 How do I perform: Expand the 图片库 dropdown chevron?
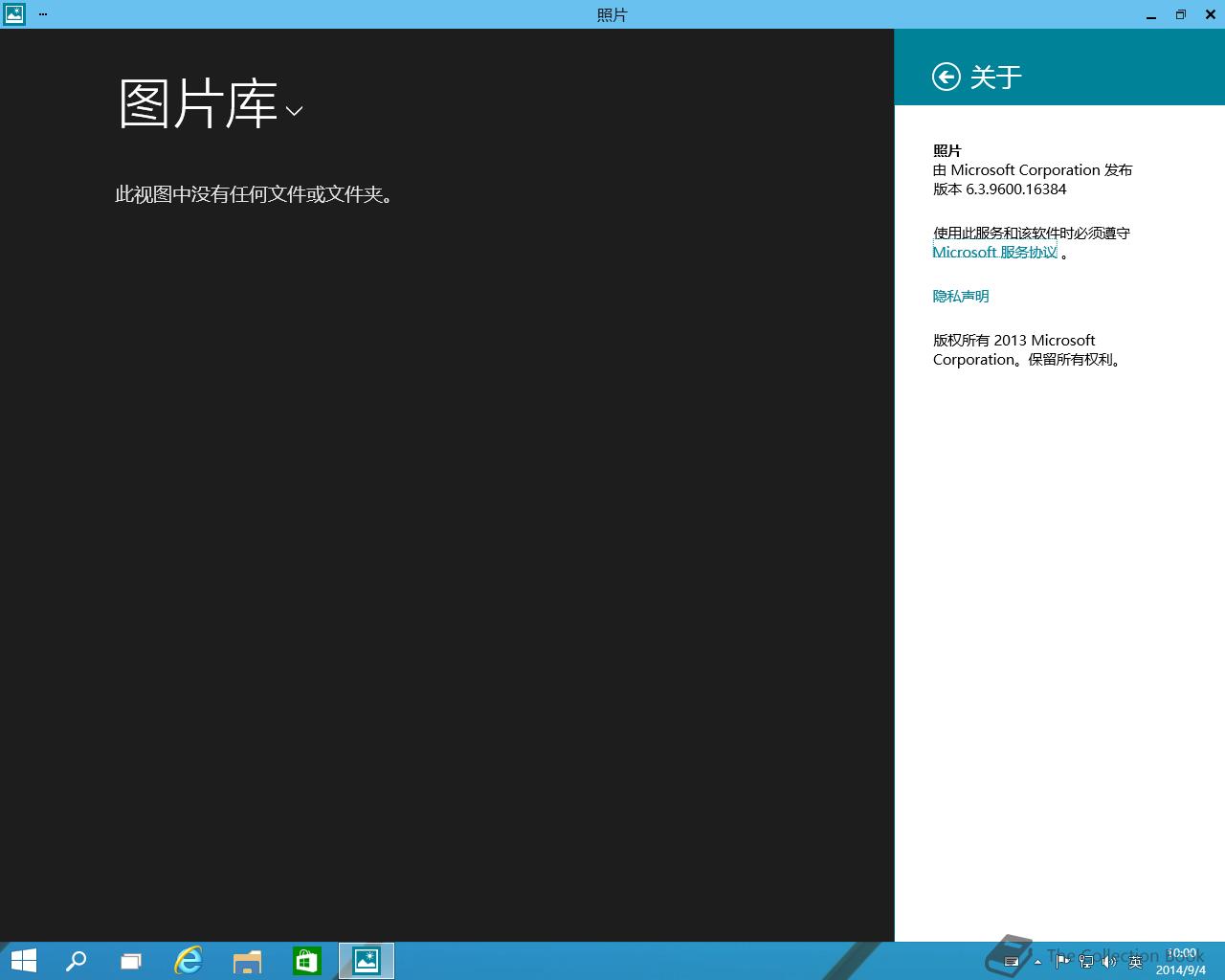click(295, 111)
